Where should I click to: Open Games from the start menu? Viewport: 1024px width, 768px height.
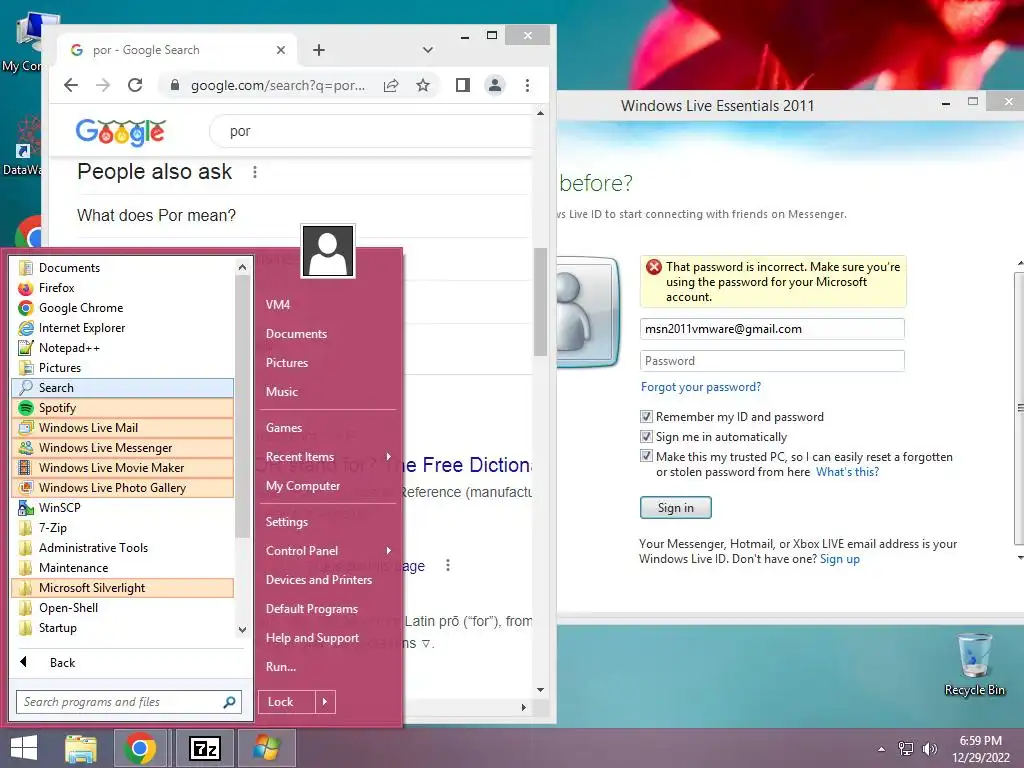(328, 428)
